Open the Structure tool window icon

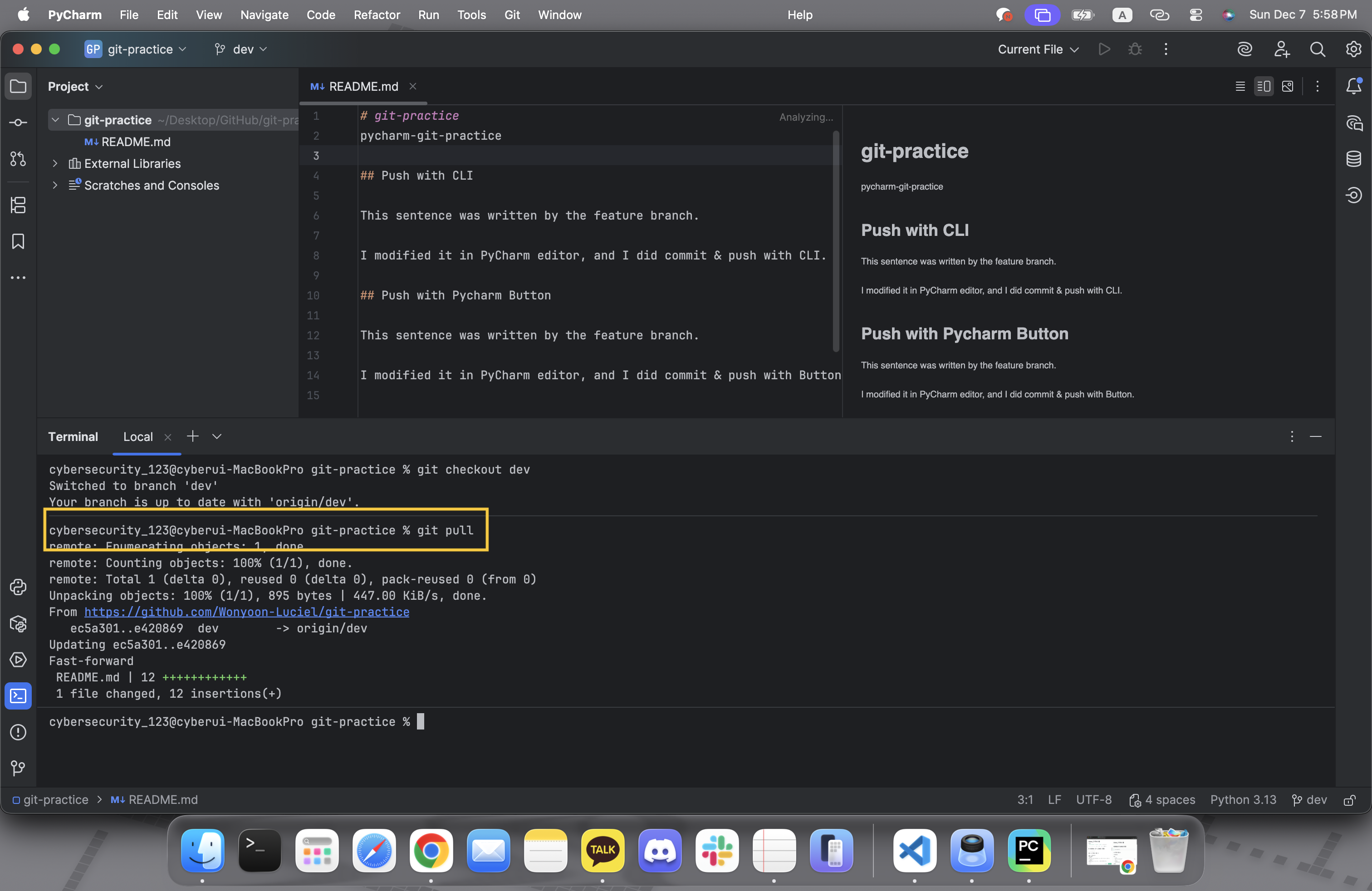pyautogui.click(x=18, y=205)
